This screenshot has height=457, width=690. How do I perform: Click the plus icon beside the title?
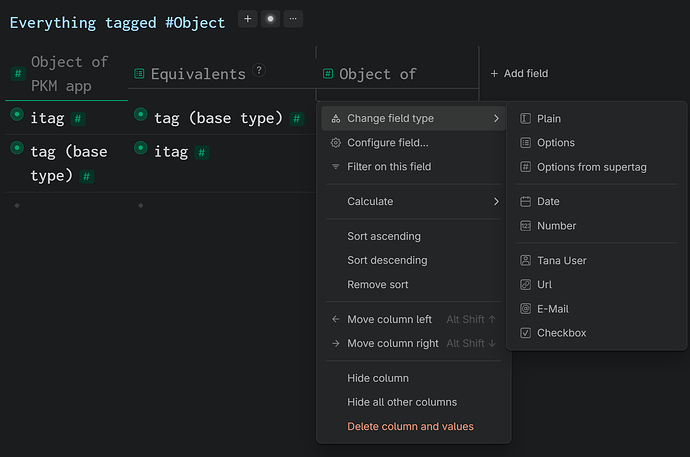click(x=248, y=19)
